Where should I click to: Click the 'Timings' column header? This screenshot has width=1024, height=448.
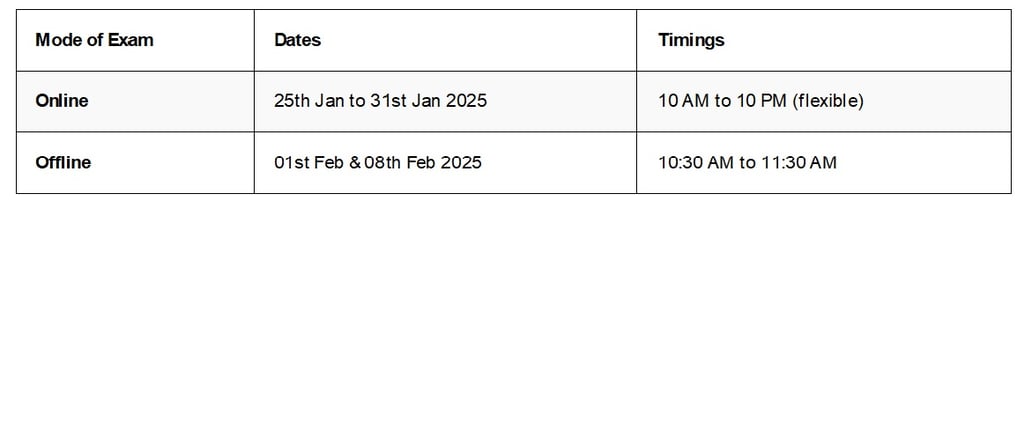[x=691, y=40]
